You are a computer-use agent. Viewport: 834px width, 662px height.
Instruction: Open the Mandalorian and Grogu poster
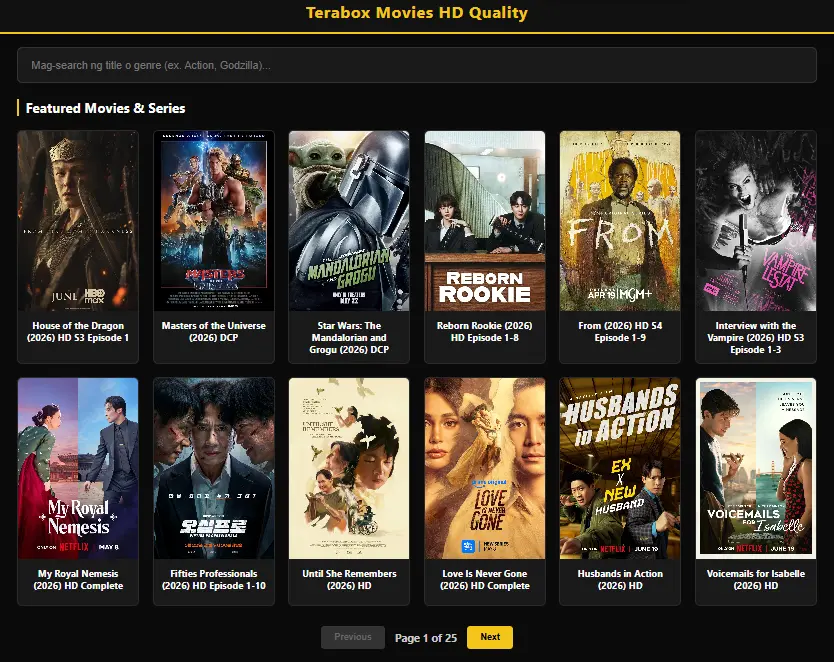[x=349, y=221]
